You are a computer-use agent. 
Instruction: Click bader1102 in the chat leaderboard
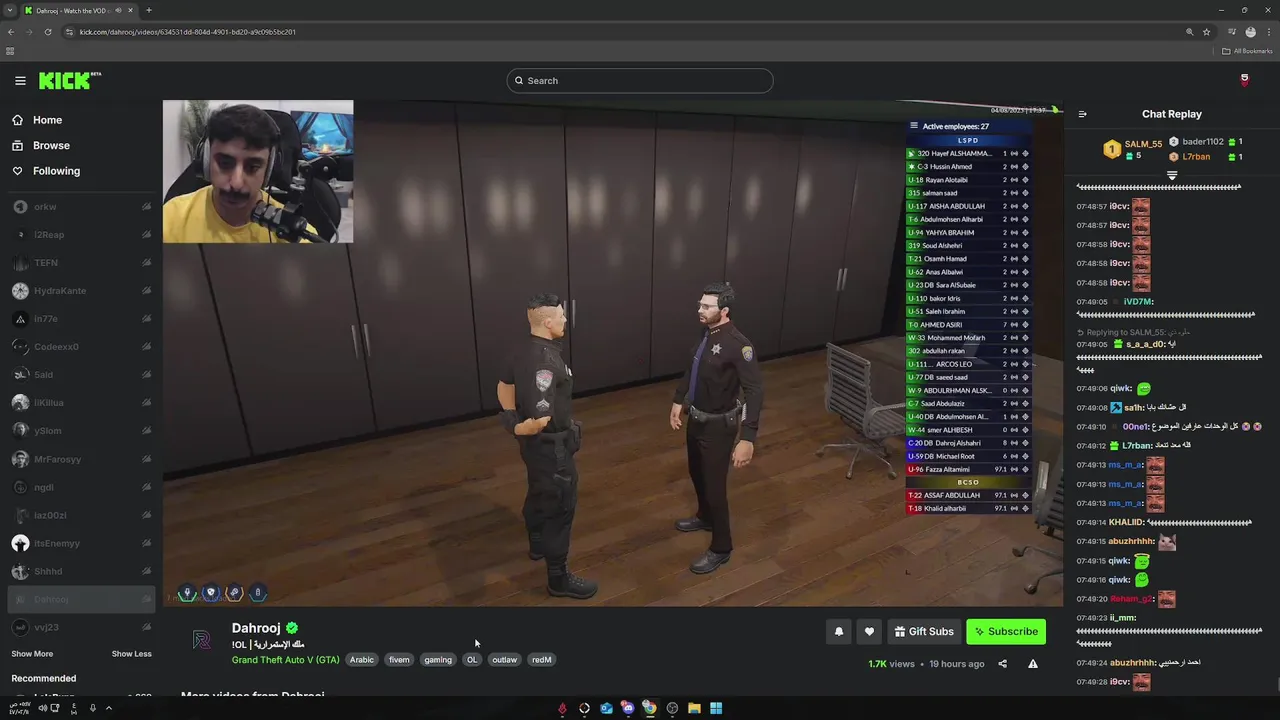coord(1203,142)
